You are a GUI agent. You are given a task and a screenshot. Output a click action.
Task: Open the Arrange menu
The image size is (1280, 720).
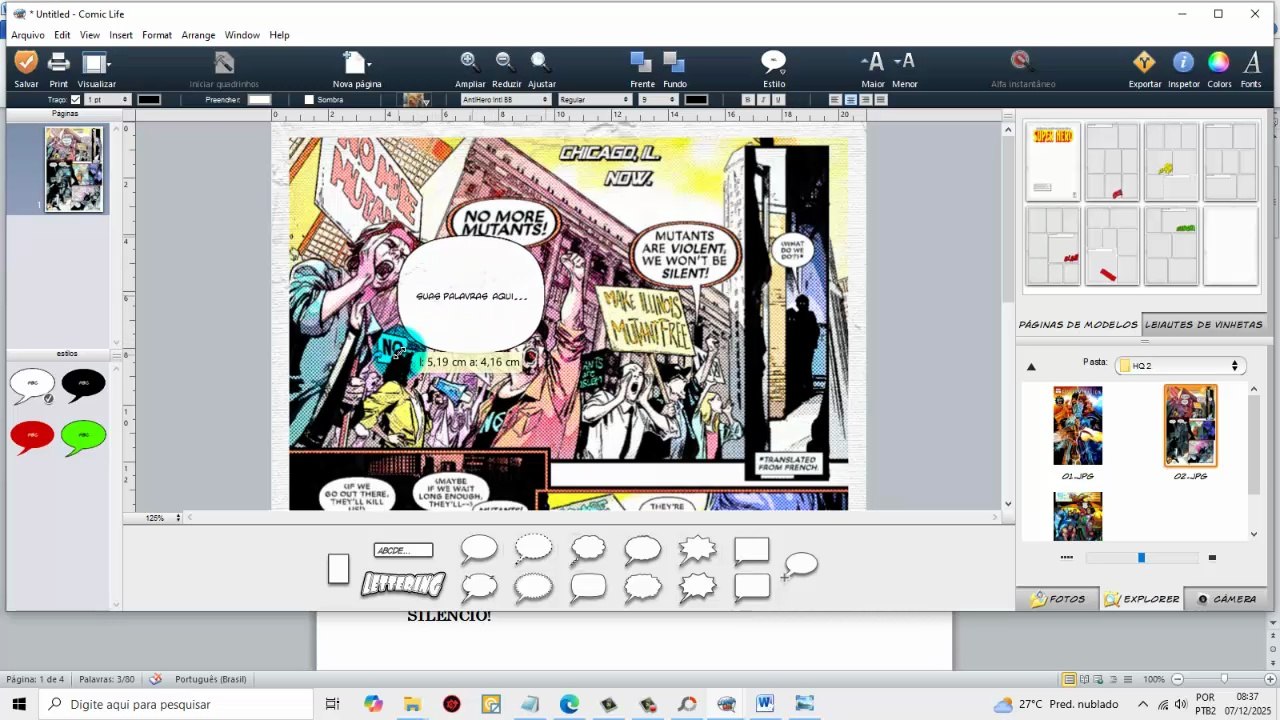tap(198, 35)
